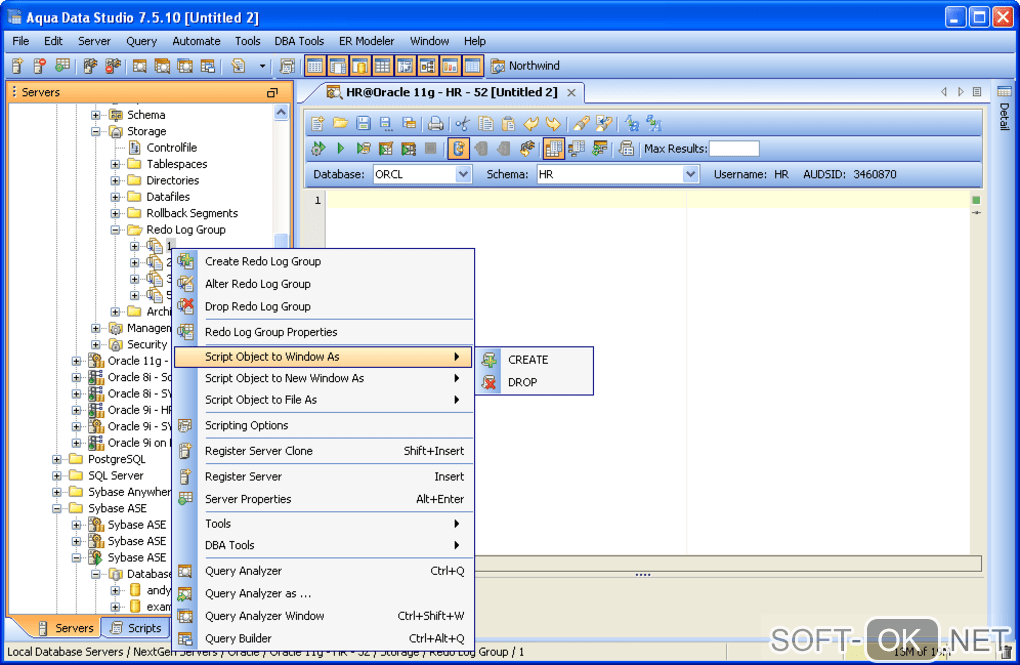Toggle the diagram layout button in main toolbar

(427, 66)
